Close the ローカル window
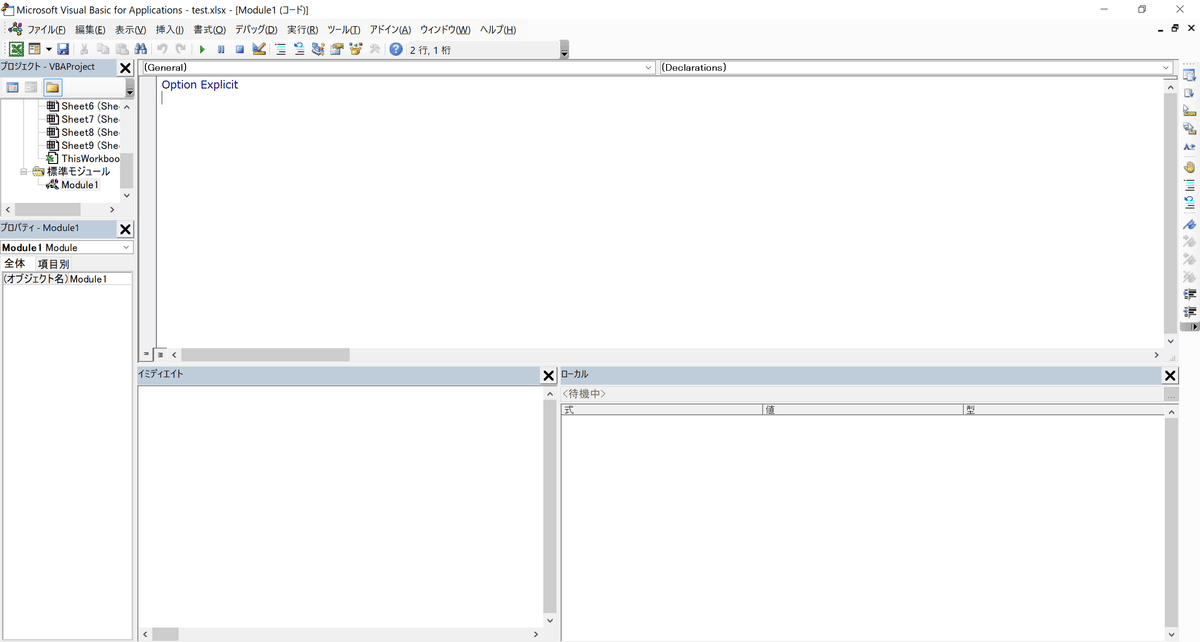1200x642 pixels. (x=1170, y=375)
